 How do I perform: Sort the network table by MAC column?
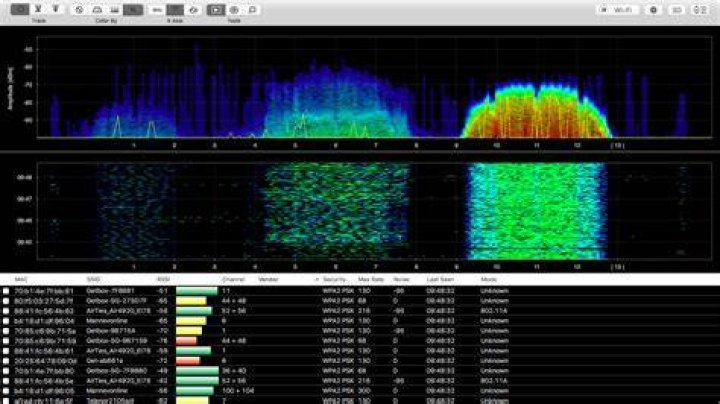coord(21,279)
